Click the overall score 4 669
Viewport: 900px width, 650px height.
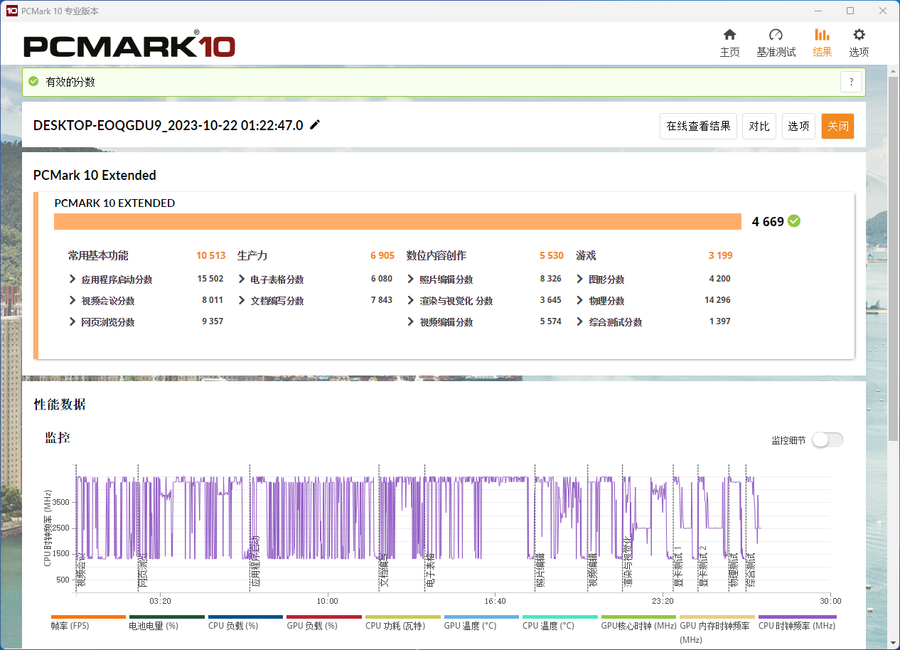tap(767, 222)
